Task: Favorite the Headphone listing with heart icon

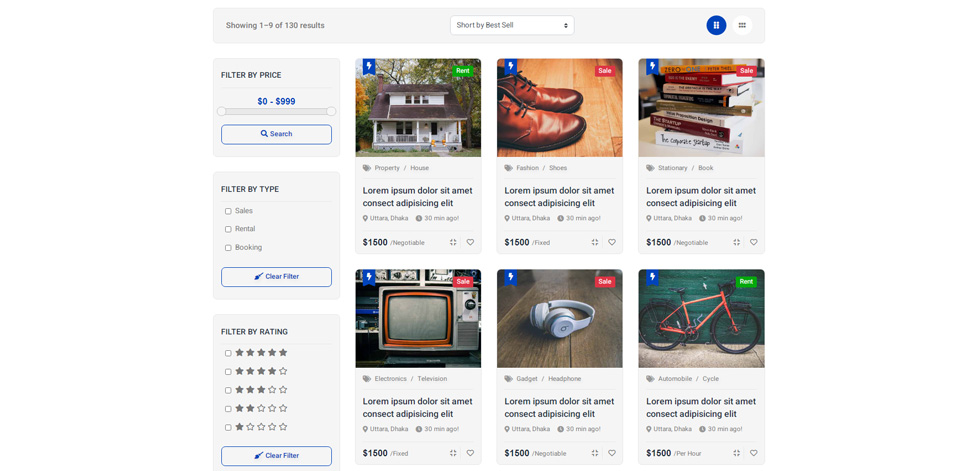Action: pos(612,453)
